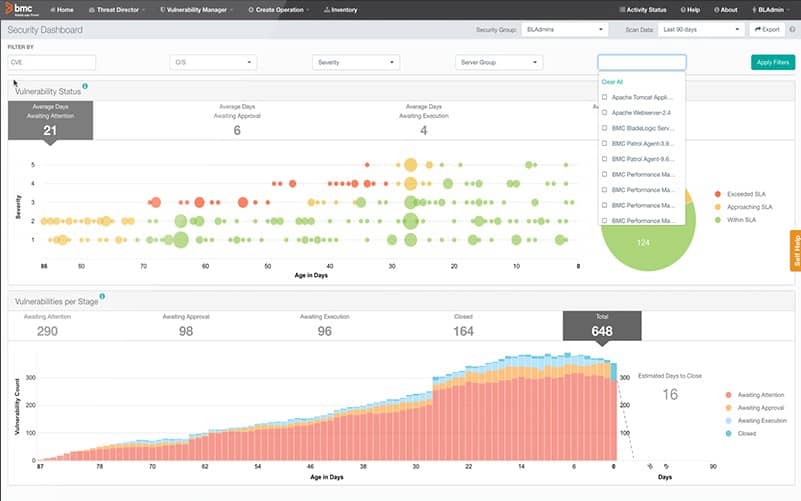
Task: Click the open software filter search field
Action: [642, 62]
